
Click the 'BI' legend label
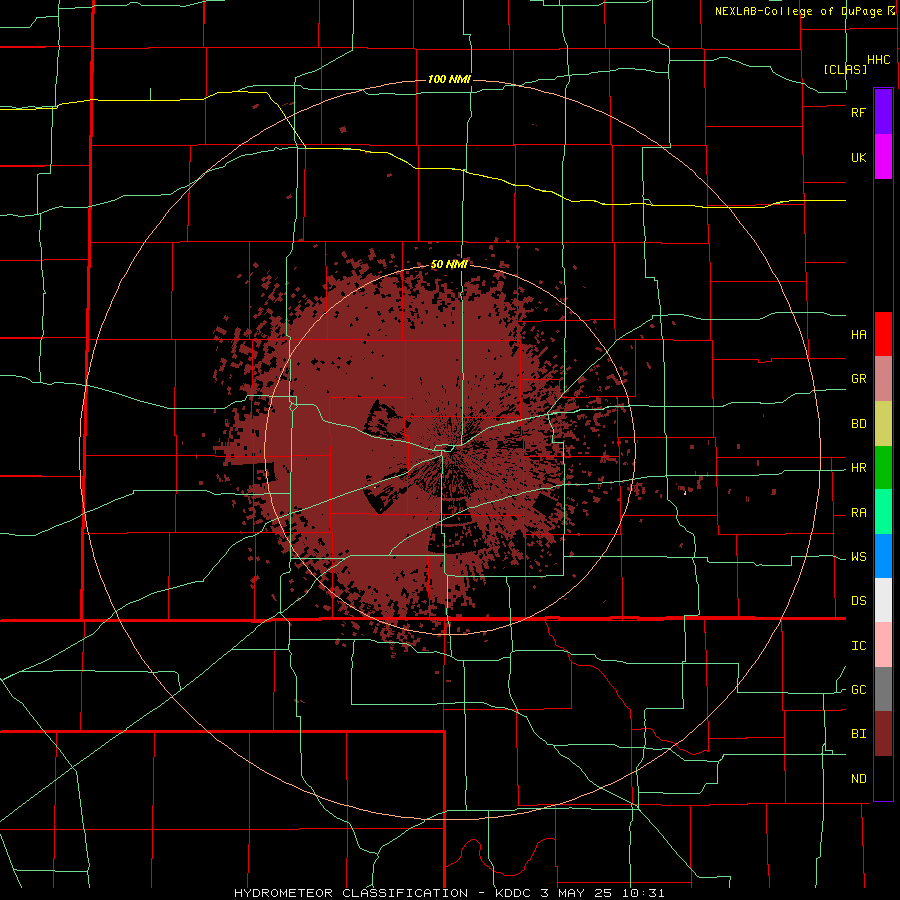[858, 734]
